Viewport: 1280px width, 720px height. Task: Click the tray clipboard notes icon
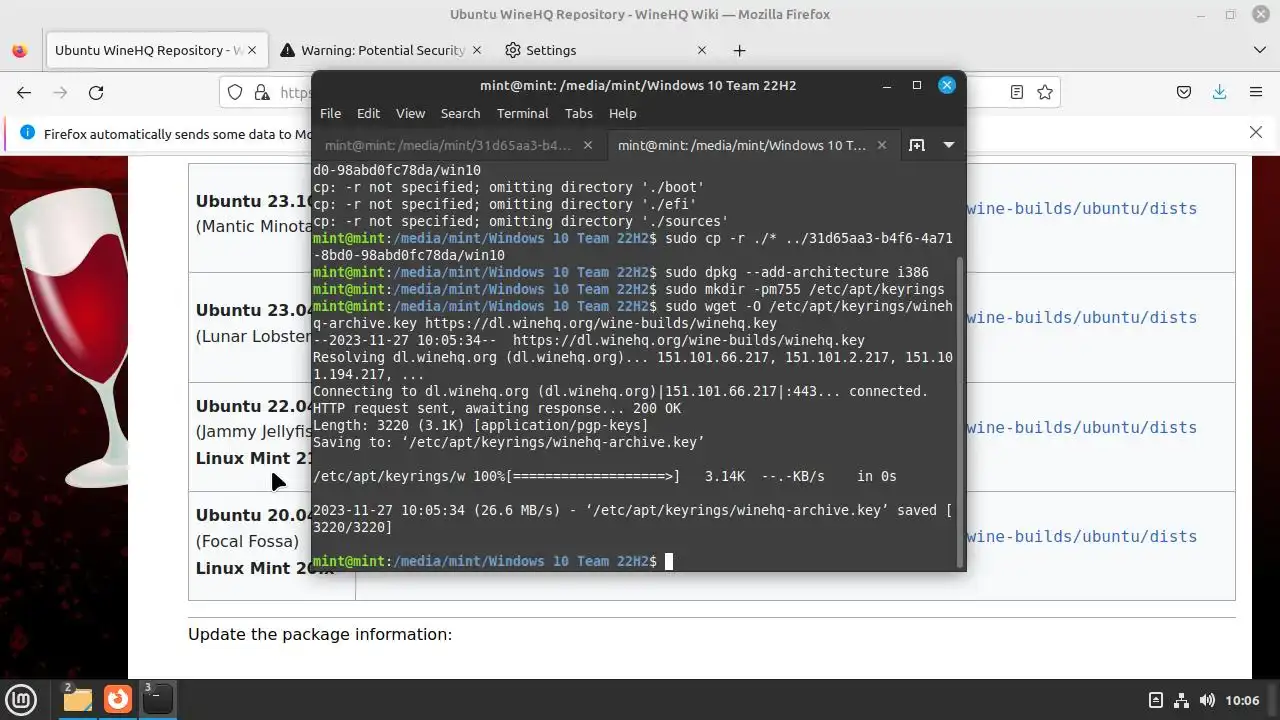(1156, 700)
